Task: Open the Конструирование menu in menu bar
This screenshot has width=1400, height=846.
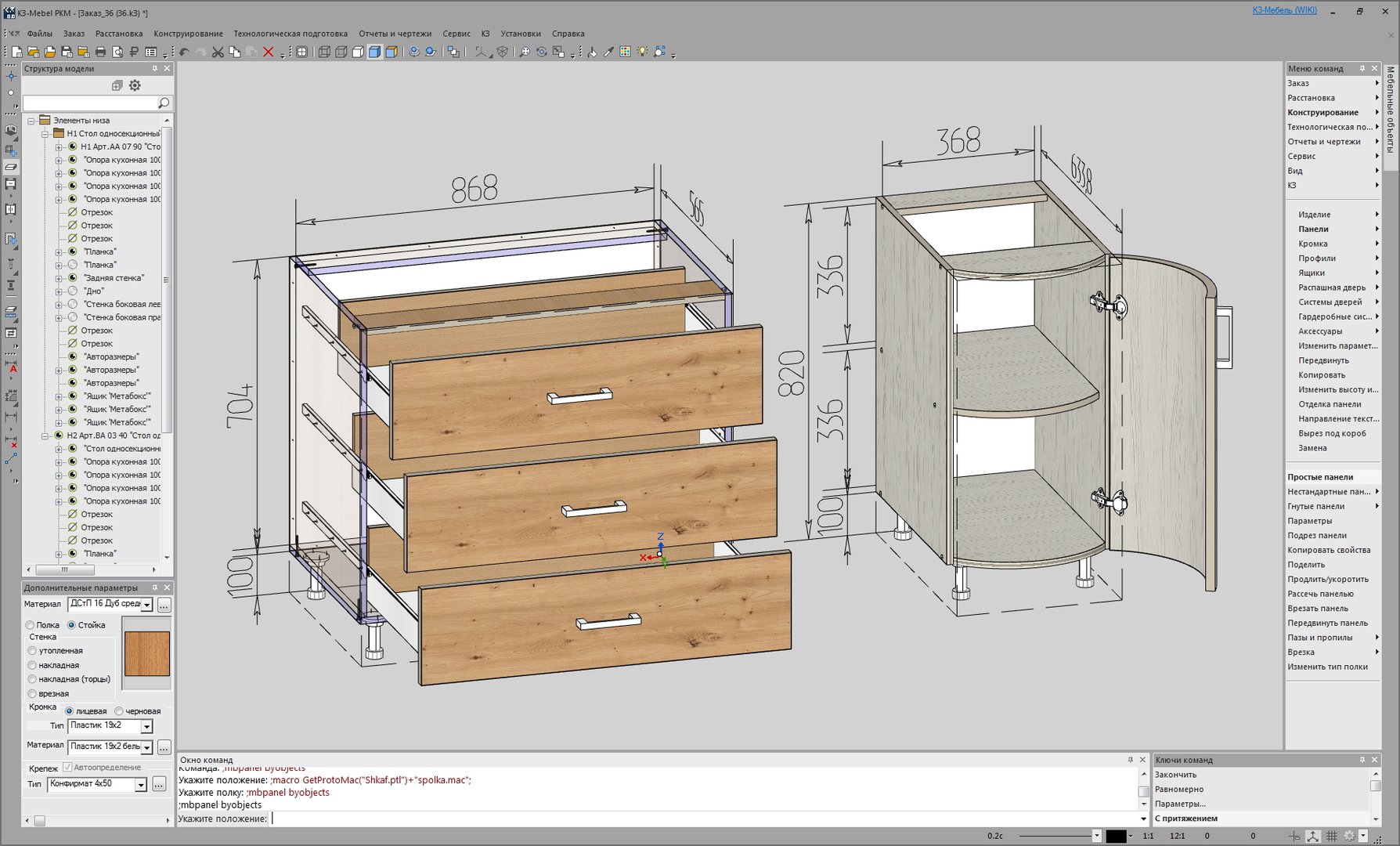Action: tap(188, 34)
